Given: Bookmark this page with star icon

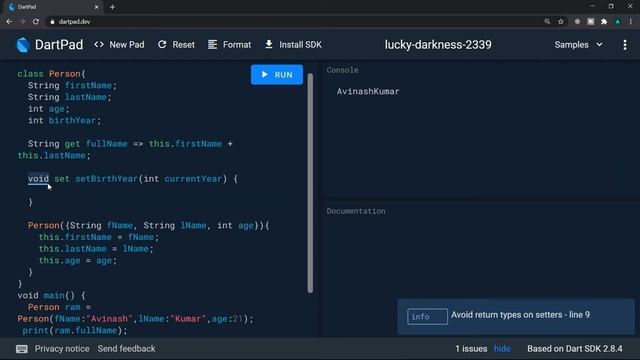Looking at the screenshot, I should coord(561,22).
